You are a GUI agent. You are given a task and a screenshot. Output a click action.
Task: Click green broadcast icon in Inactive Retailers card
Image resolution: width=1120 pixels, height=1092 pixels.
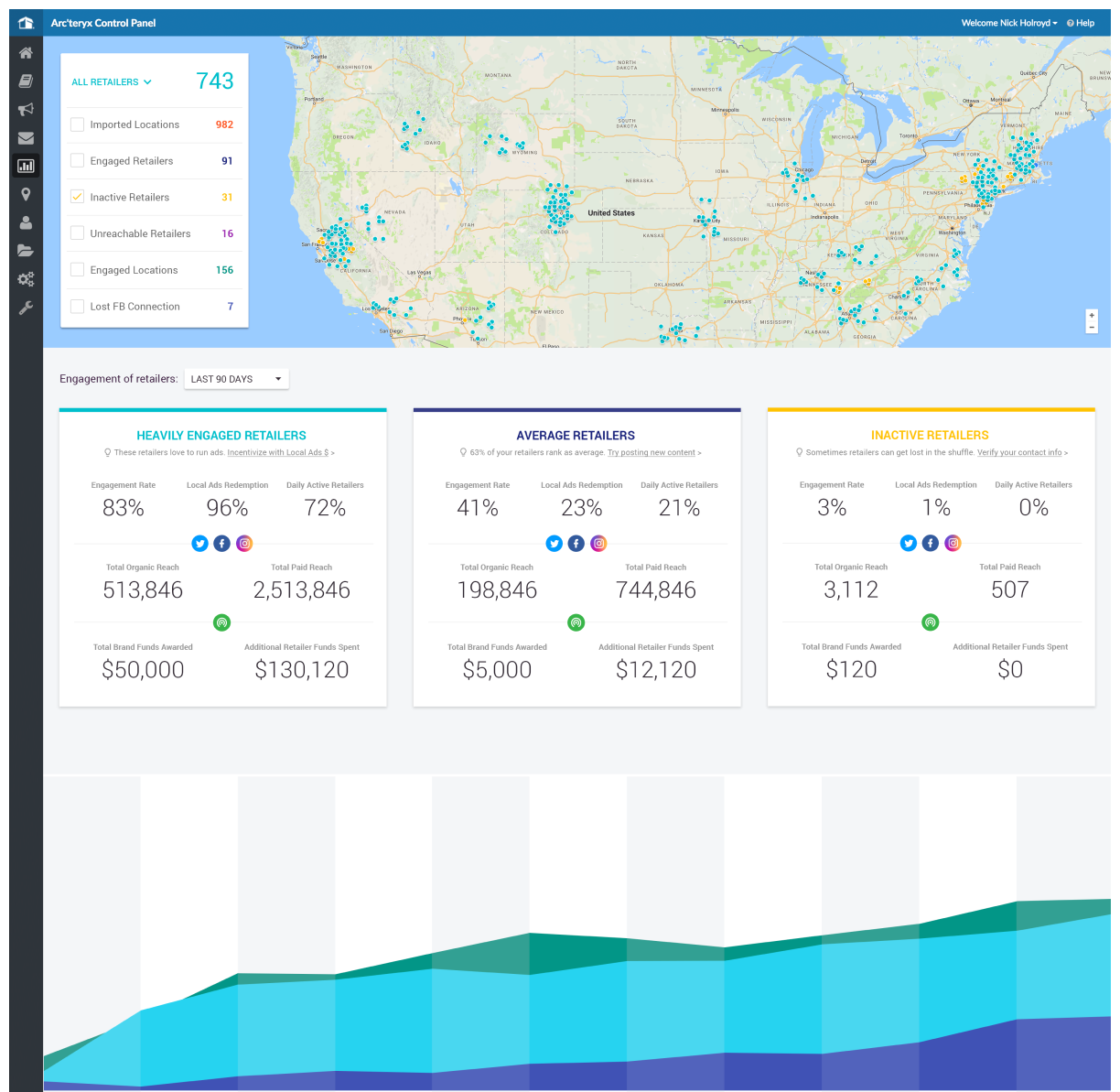click(x=930, y=622)
